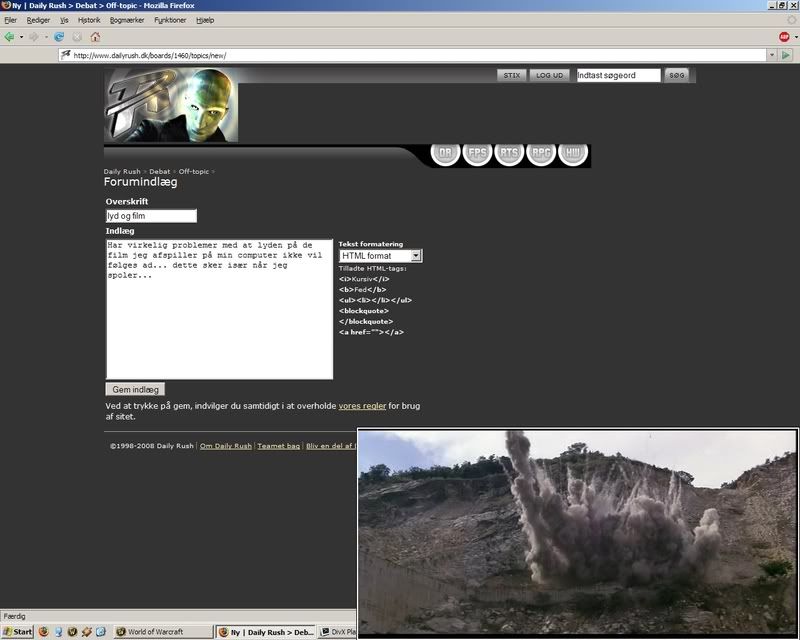Open the RTS section icon
The image size is (800, 640).
point(509,153)
